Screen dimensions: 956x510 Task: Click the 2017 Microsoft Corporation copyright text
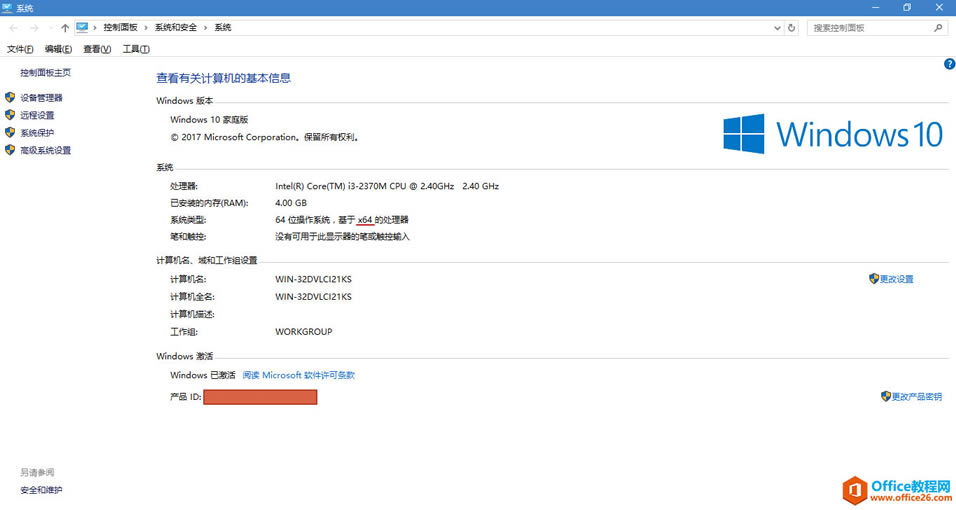click(x=265, y=137)
